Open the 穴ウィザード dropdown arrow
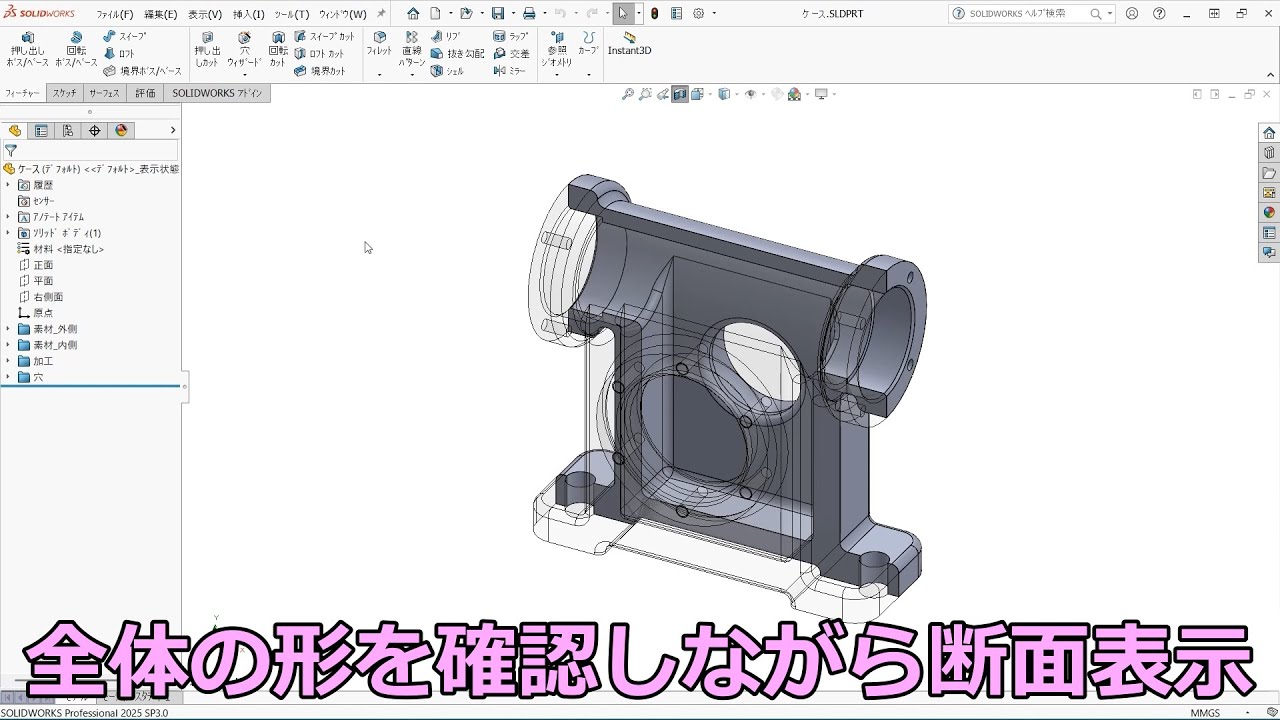Screen dimensions: 1280x720 coord(244,74)
